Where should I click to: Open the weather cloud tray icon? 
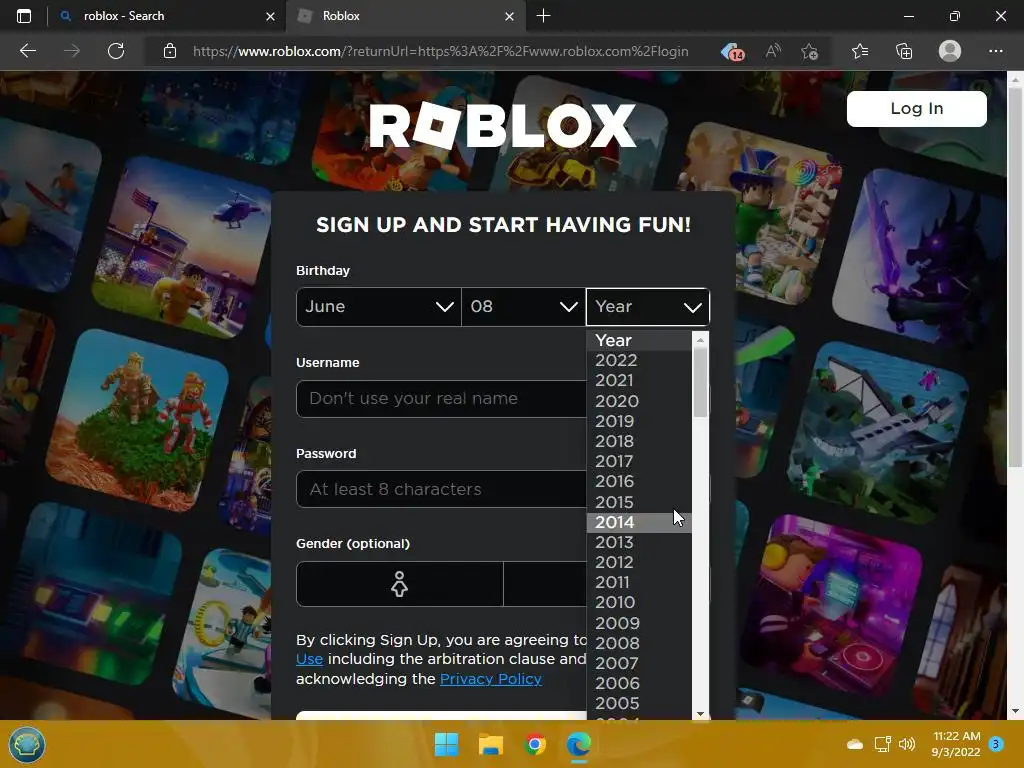coord(855,744)
